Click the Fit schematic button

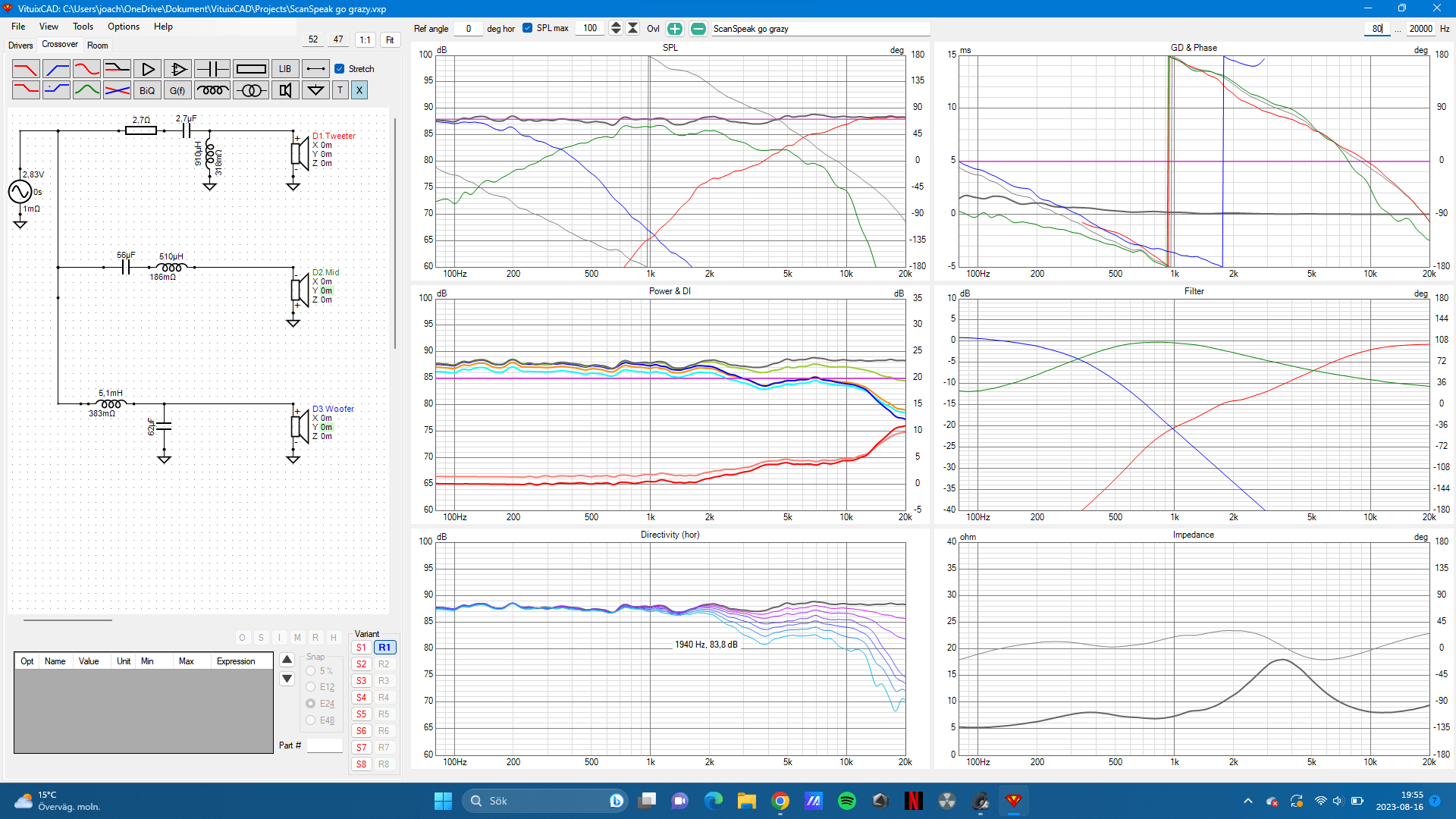pos(390,40)
